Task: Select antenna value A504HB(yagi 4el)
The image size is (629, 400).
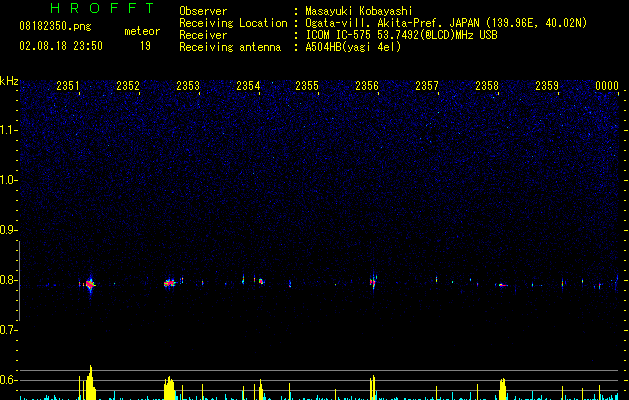Action: [353, 47]
